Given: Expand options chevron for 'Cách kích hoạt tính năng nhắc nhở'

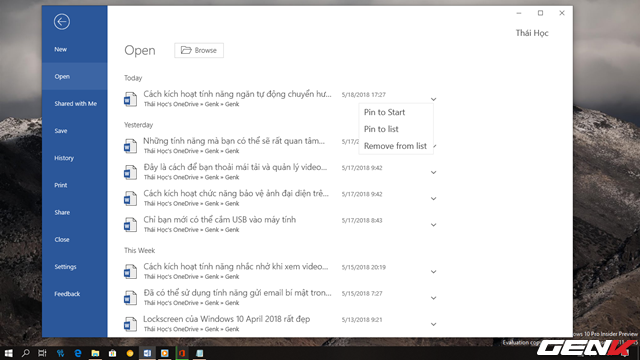Looking at the screenshot, I should [x=433, y=272].
